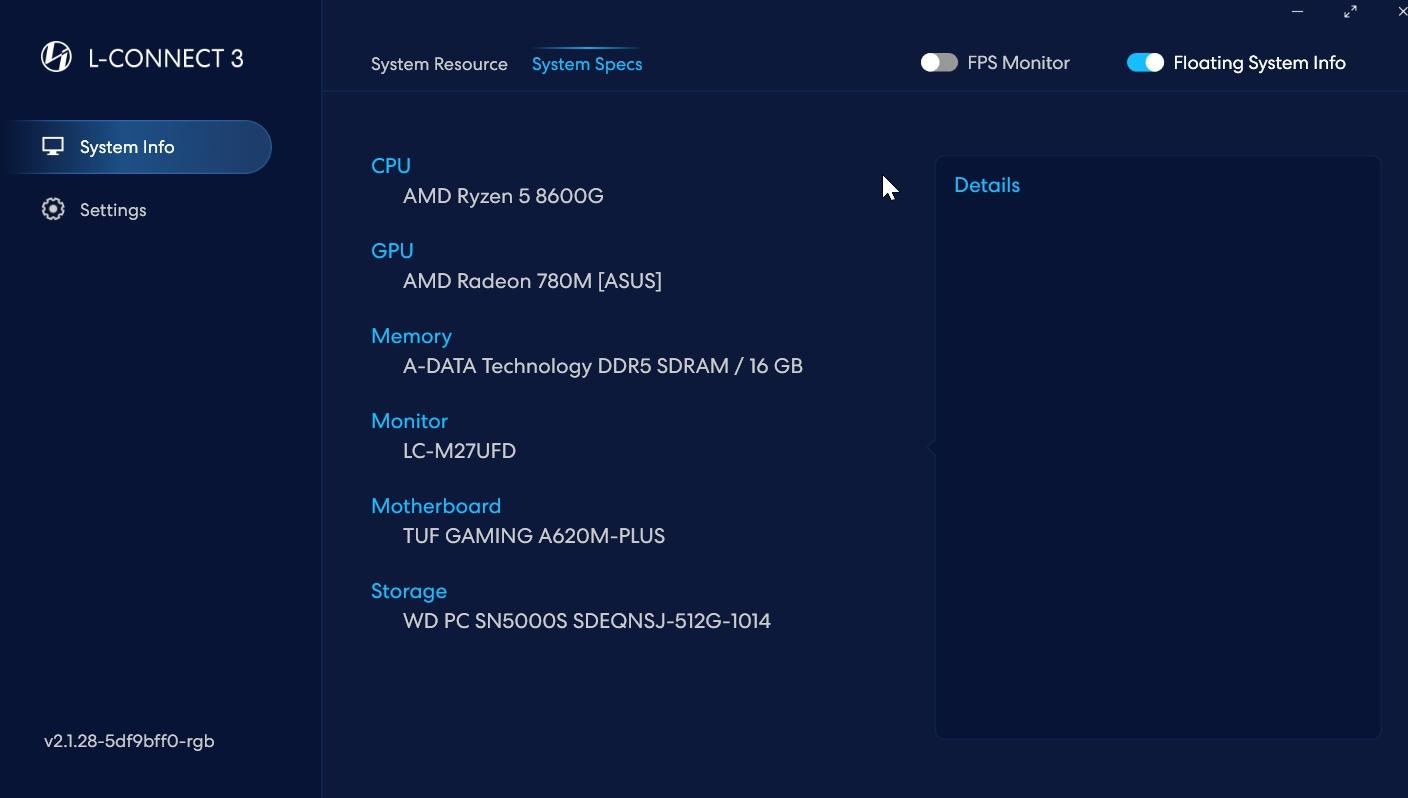This screenshot has height=798, width=1408.
Task: Click the A-DATA Technology DDR5 SDRAM entry
Action: tap(603, 366)
